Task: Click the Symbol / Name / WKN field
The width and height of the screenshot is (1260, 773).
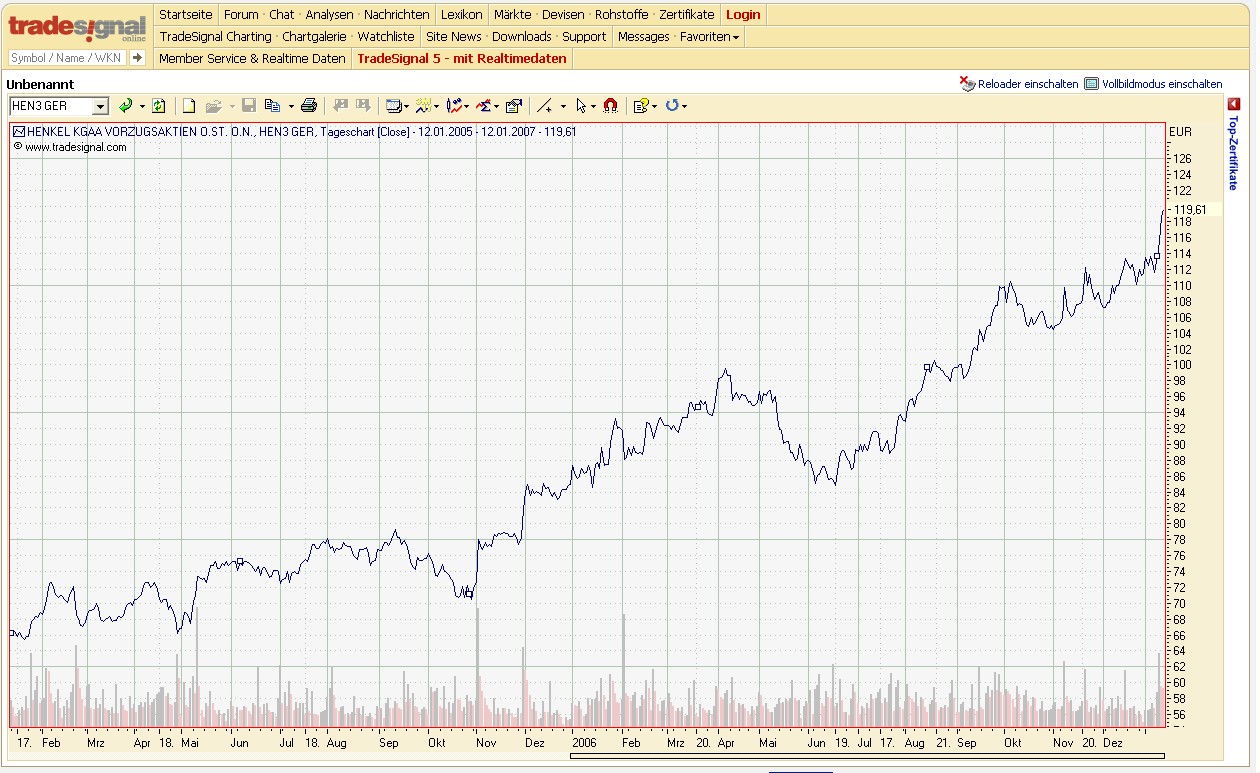Action: pyautogui.click(x=68, y=58)
